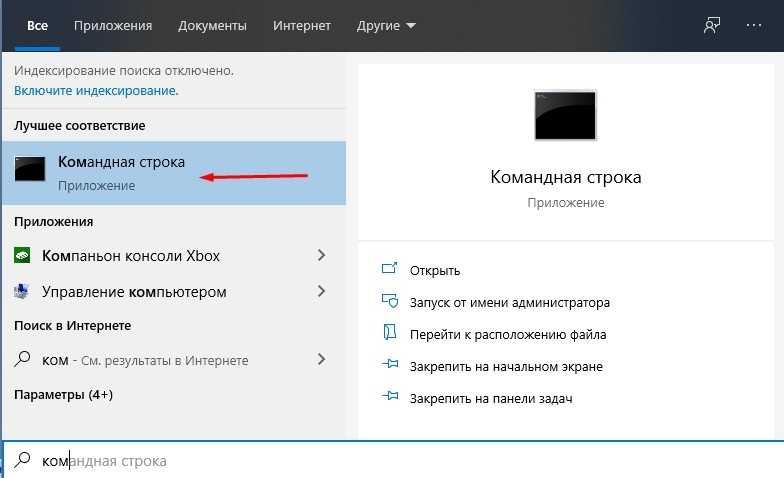Viewport: 784px width, 478px height.
Task: Click the web search magnifier icon for ком
Action: click(22, 359)
